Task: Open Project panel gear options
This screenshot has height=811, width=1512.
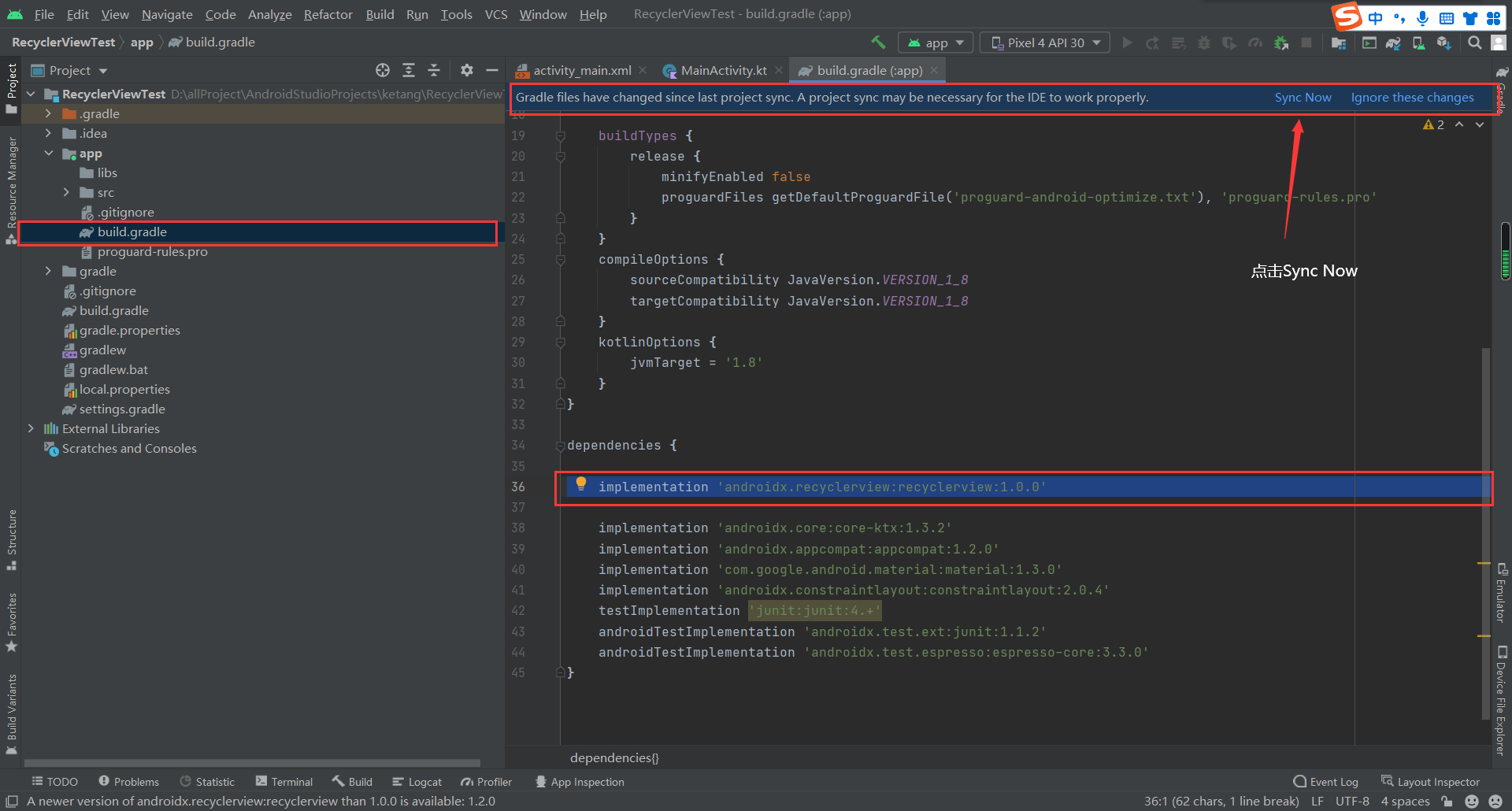Action: pyautogui.click(x=467, y=70)
